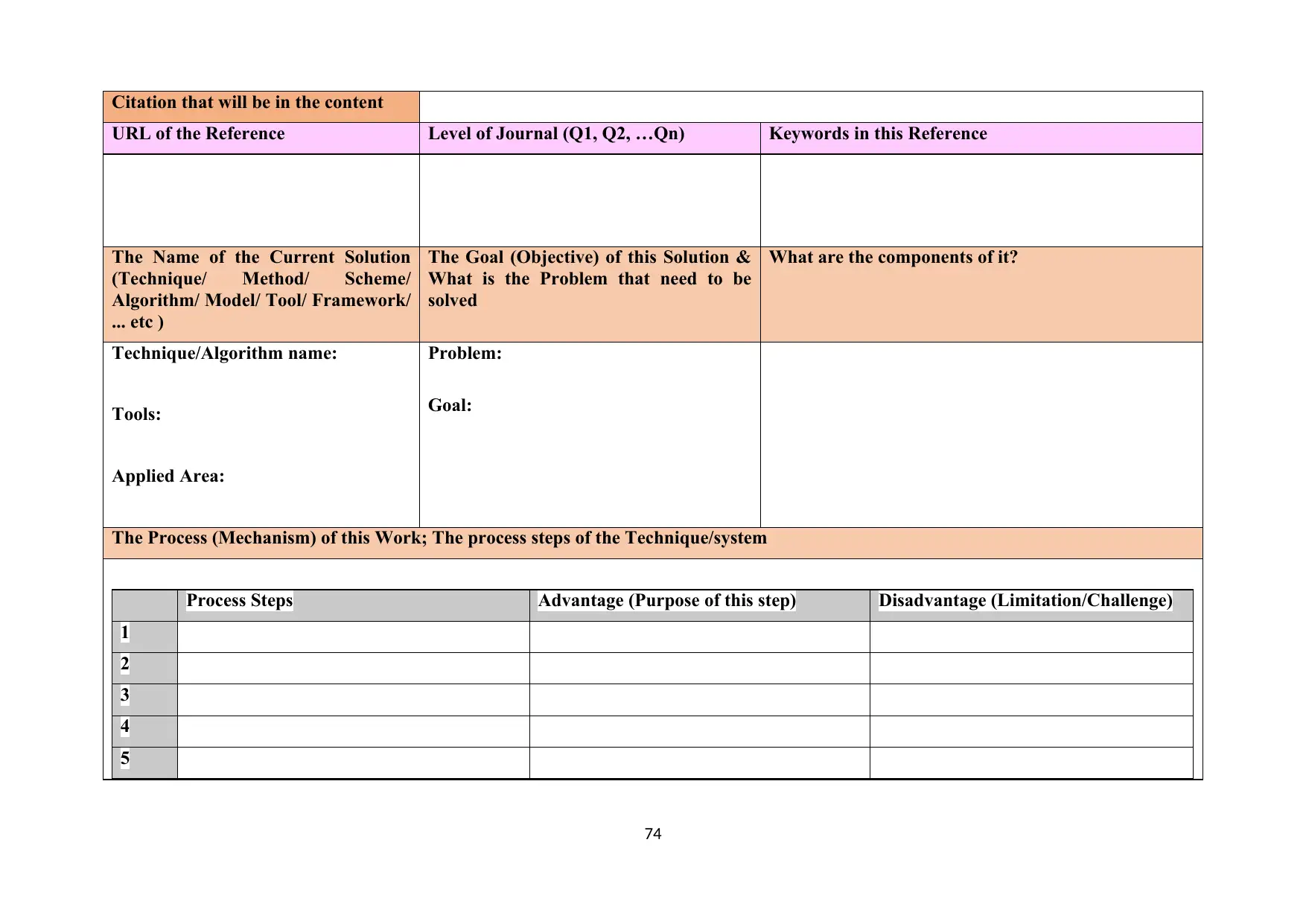The height and width of the screenshot is (924, 1306).
Task: Click the Process Steps cell in row 4
Action: click(354, 731)
